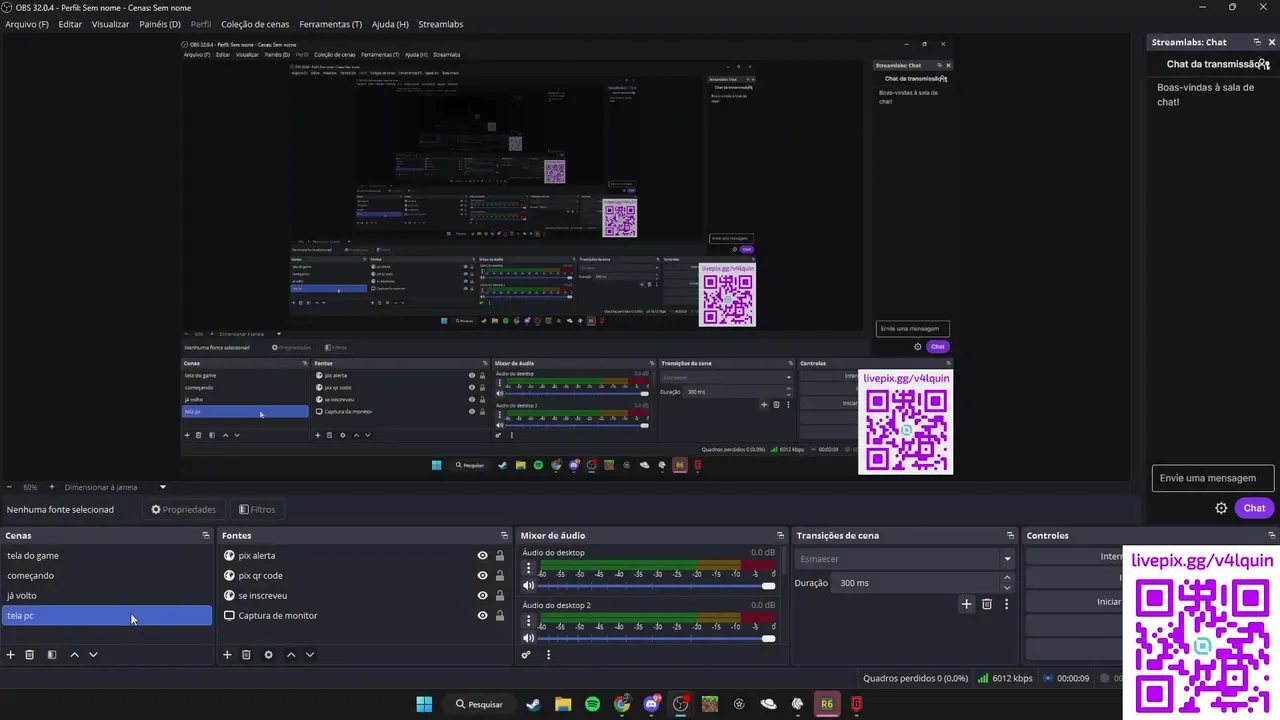This screenshot has height=720, width=1280.
Task: Hide the pix alerta source
Action: coord(482,556)
